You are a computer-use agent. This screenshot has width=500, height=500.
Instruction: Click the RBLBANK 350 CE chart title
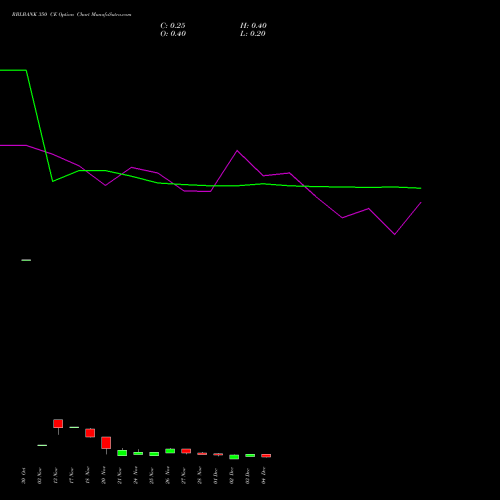pos(71,15)
